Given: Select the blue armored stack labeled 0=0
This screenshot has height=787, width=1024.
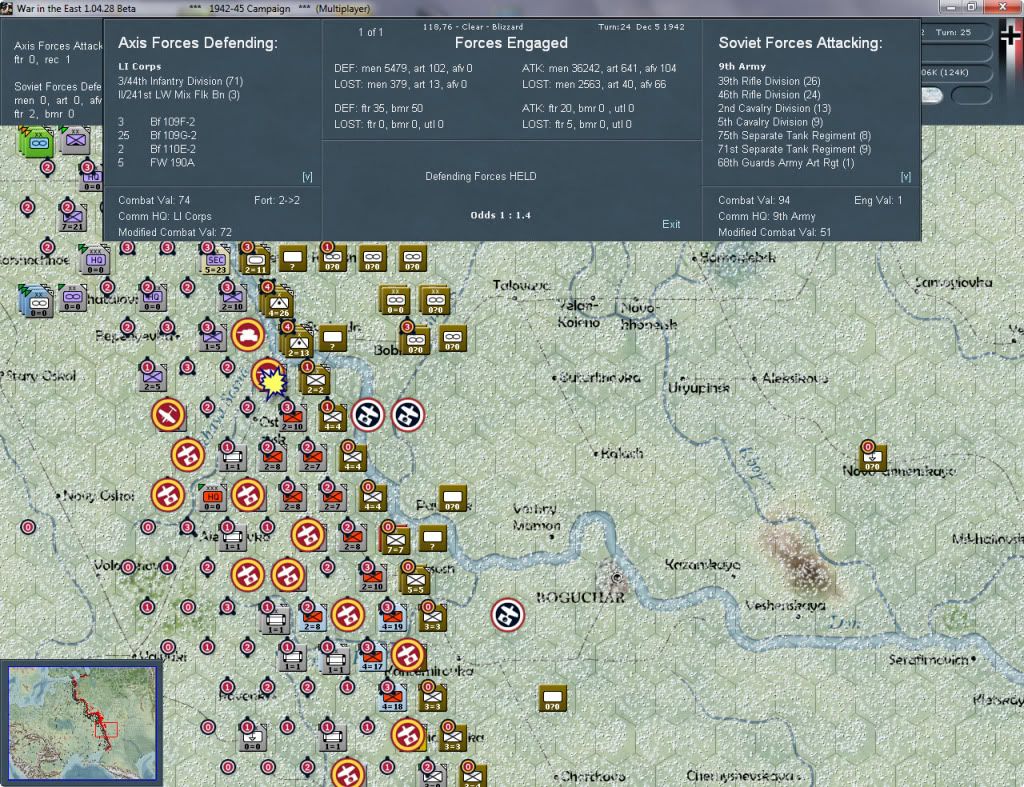Looking at the screenshot, I should (x=37, y=301).
